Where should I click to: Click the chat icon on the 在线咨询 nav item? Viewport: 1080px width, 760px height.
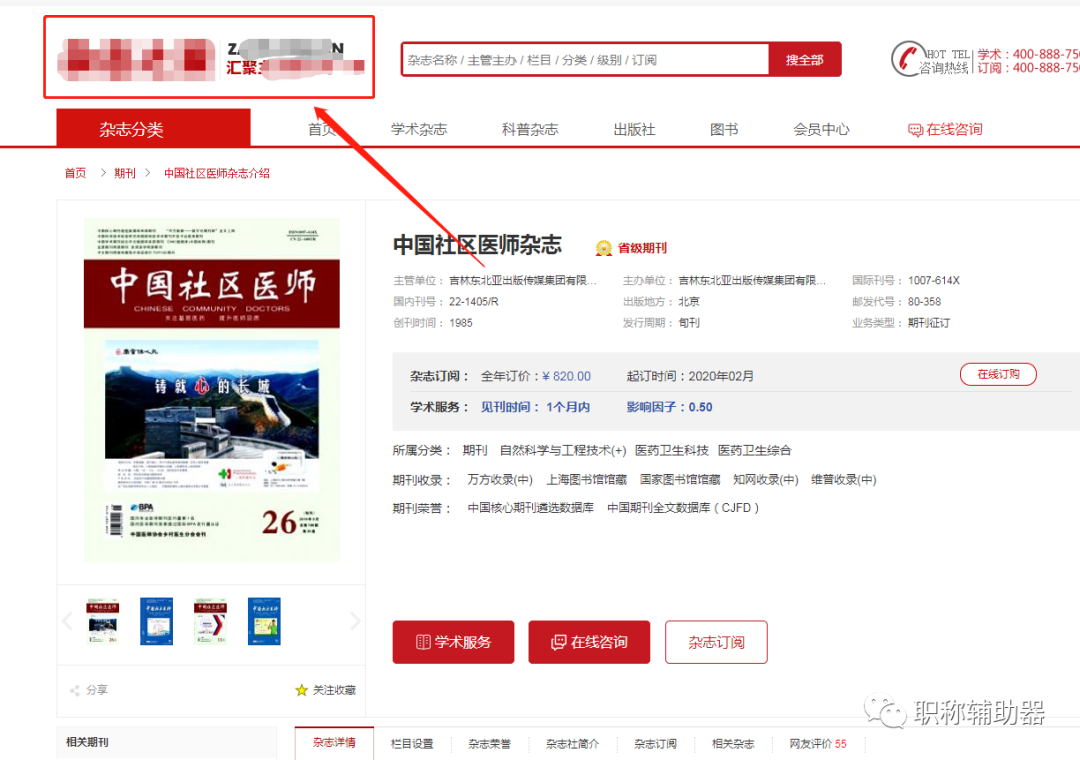(913, 129)
